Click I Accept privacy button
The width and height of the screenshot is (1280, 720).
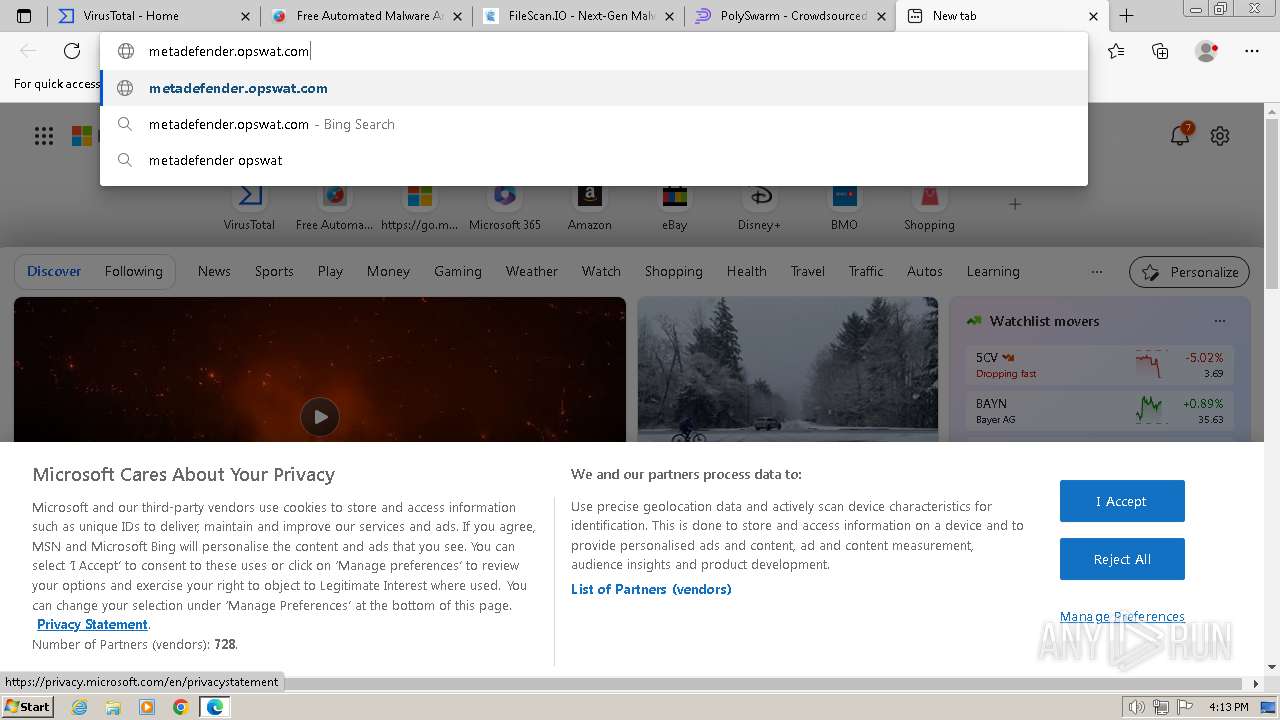click(1122, 501)
